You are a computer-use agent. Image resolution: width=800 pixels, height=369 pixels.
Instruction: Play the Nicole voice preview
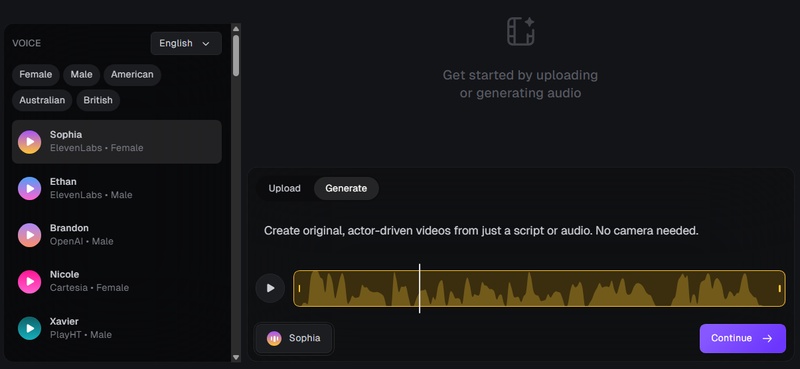[x=30, y=282]
